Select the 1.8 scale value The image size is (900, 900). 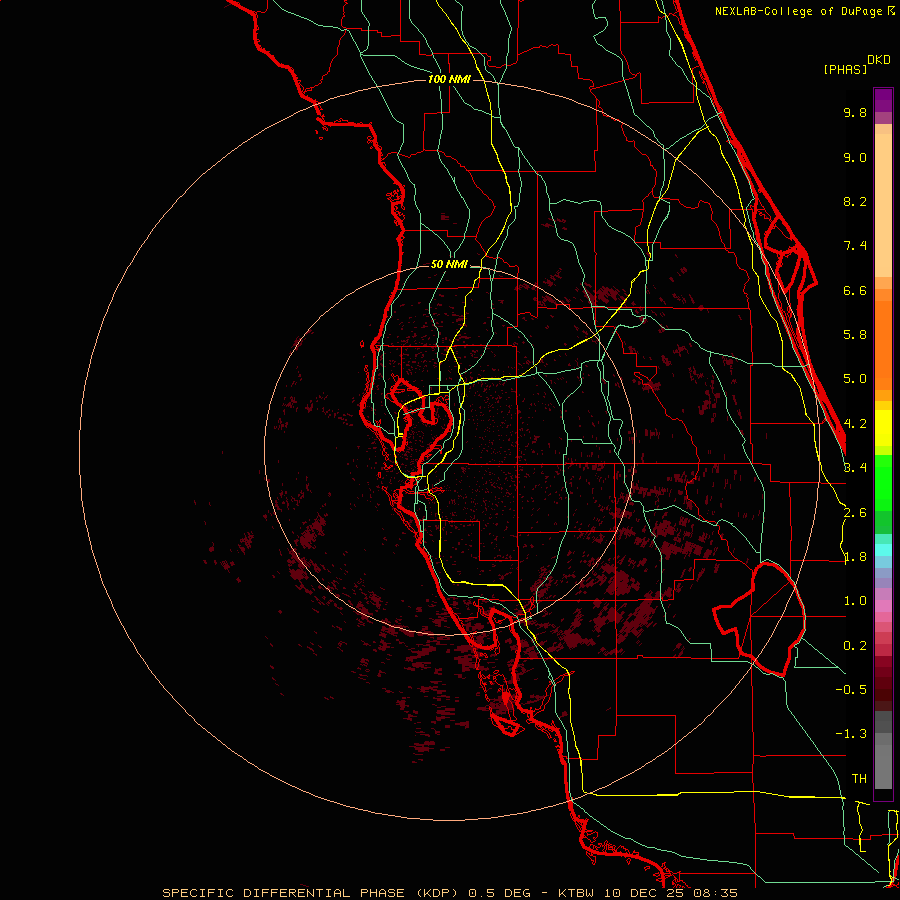855,557
